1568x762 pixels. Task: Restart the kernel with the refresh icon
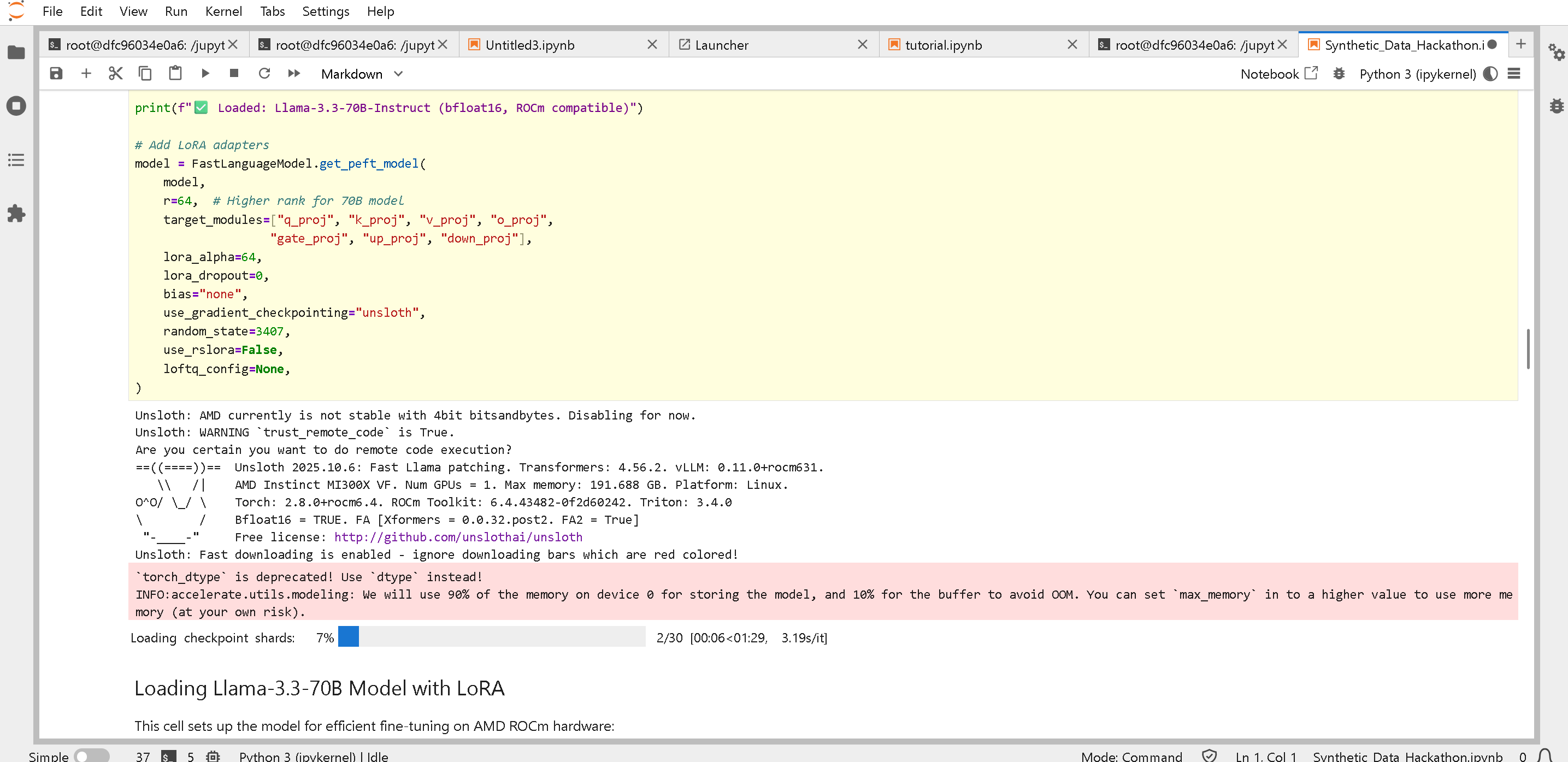click(x=264, y=74)
